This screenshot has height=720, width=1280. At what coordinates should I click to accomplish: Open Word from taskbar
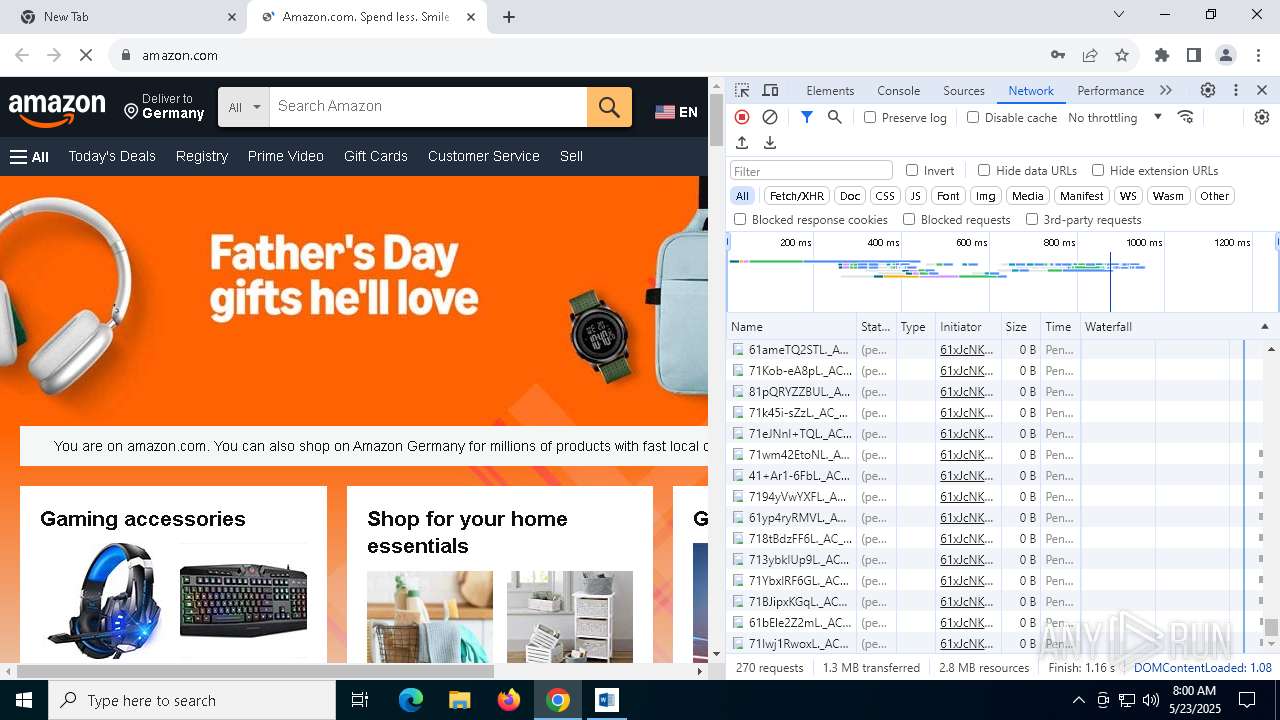[607, 700]
